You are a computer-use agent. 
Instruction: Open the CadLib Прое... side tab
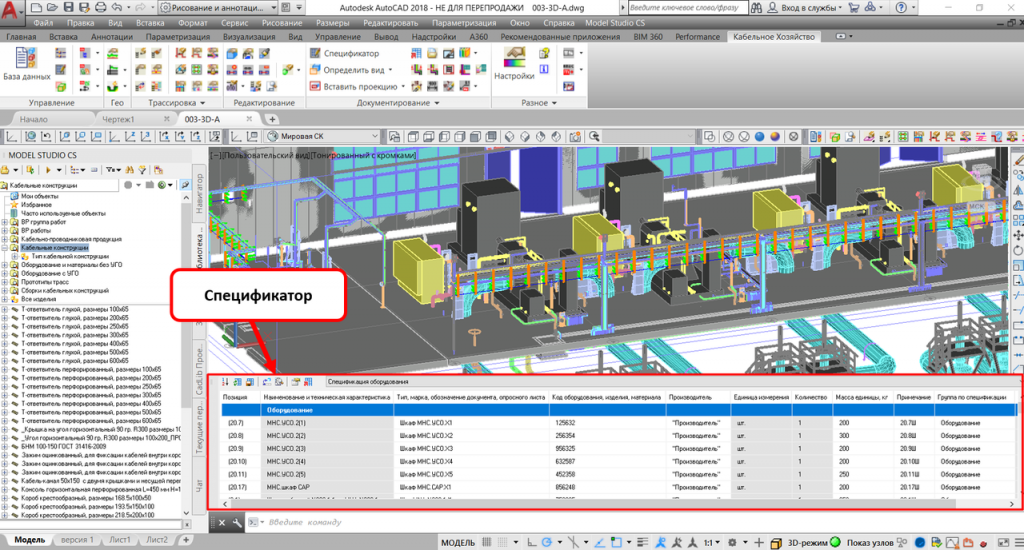pos(199,369)
